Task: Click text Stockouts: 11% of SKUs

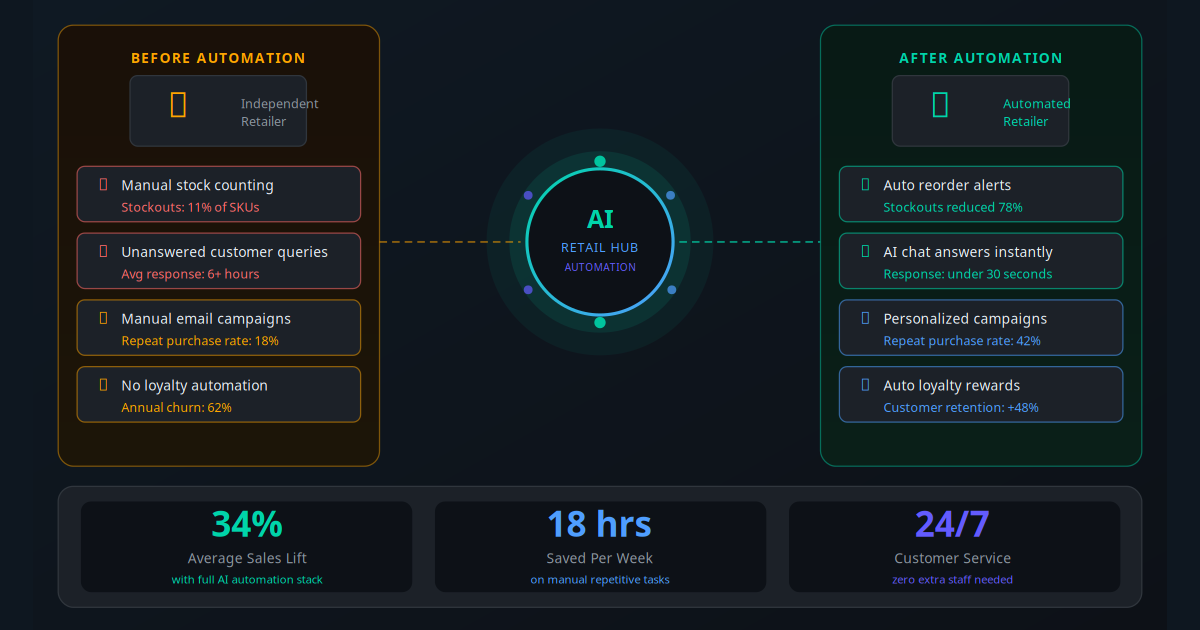Action: pos(190,207)
